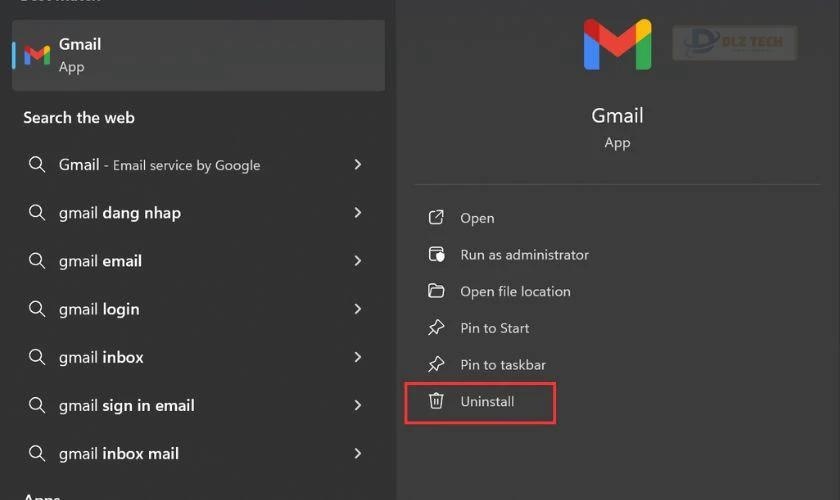Expand the 'gmail login' suggestion arrow
This screenshot has height=500, width=840.
tap(358, 309)
